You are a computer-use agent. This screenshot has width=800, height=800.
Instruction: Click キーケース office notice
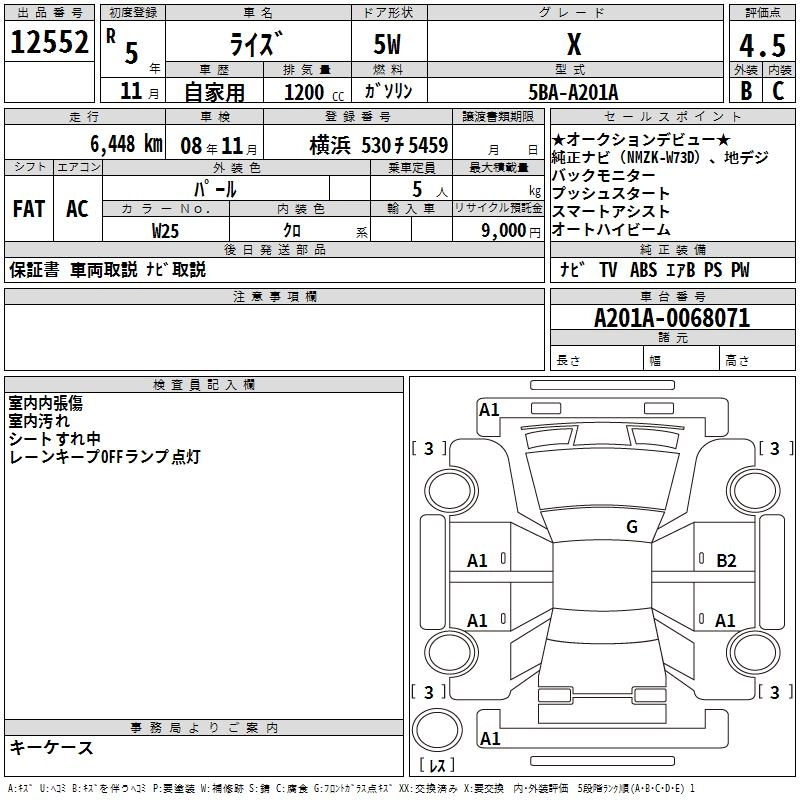coord(51,747)
